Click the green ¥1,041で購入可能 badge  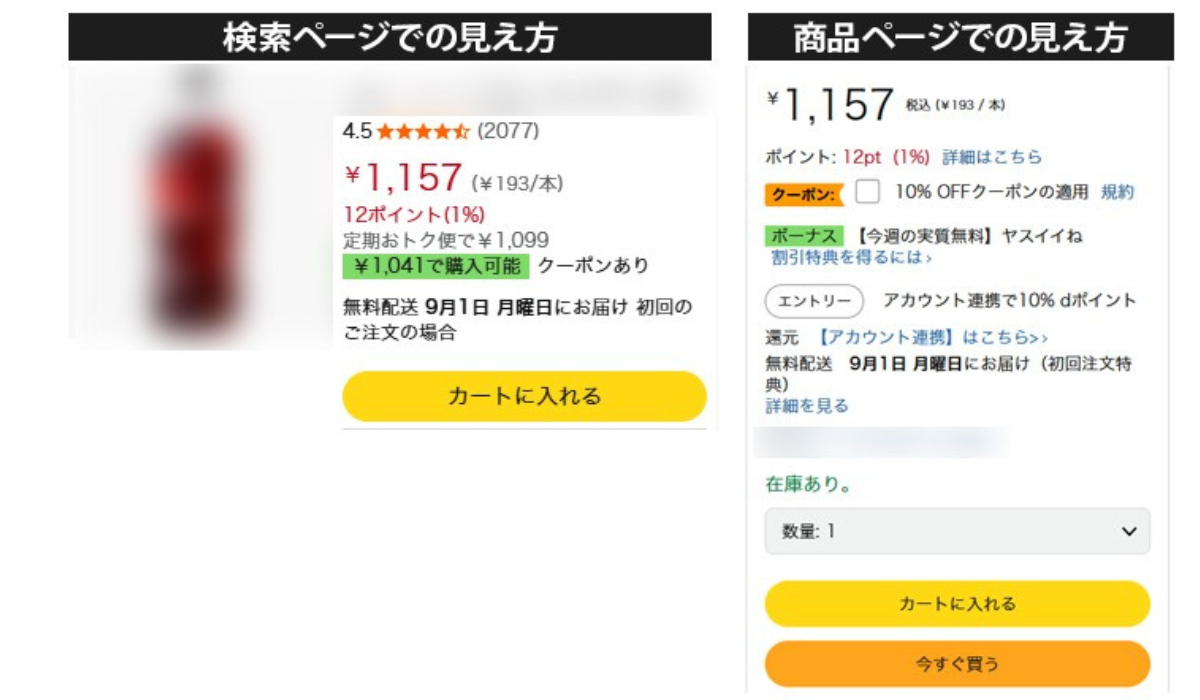(436, 266)
